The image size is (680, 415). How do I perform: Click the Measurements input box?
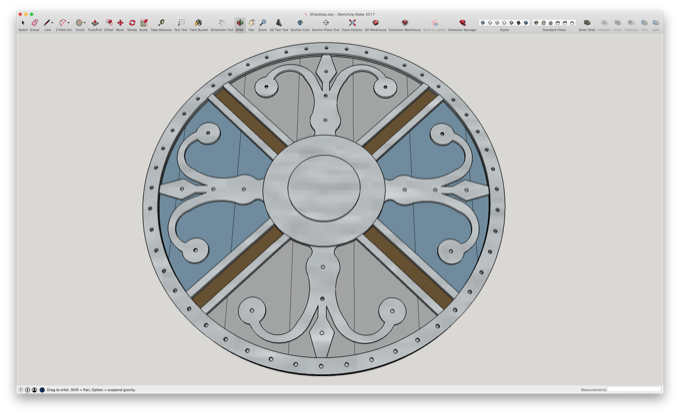(x=634, y=390)
